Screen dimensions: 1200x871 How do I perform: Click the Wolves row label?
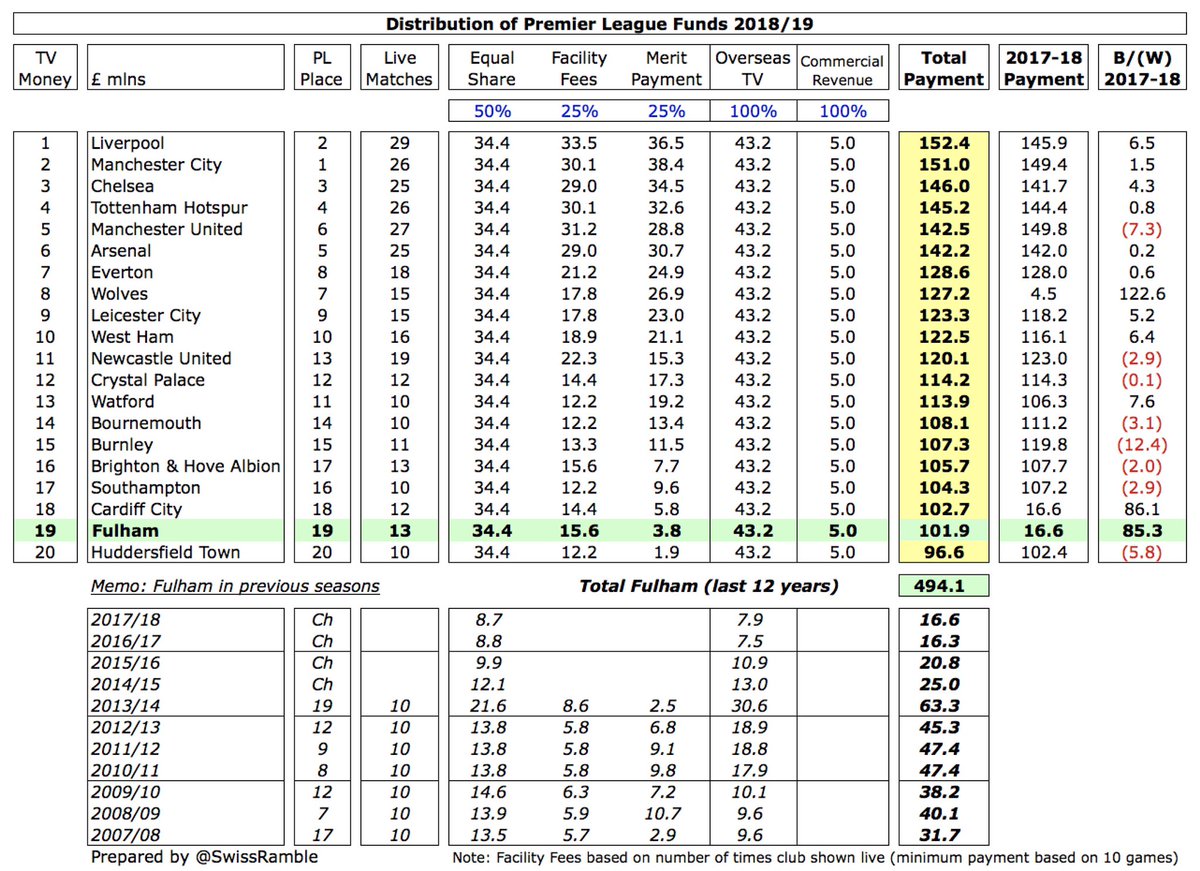click(x=118, y=293)
